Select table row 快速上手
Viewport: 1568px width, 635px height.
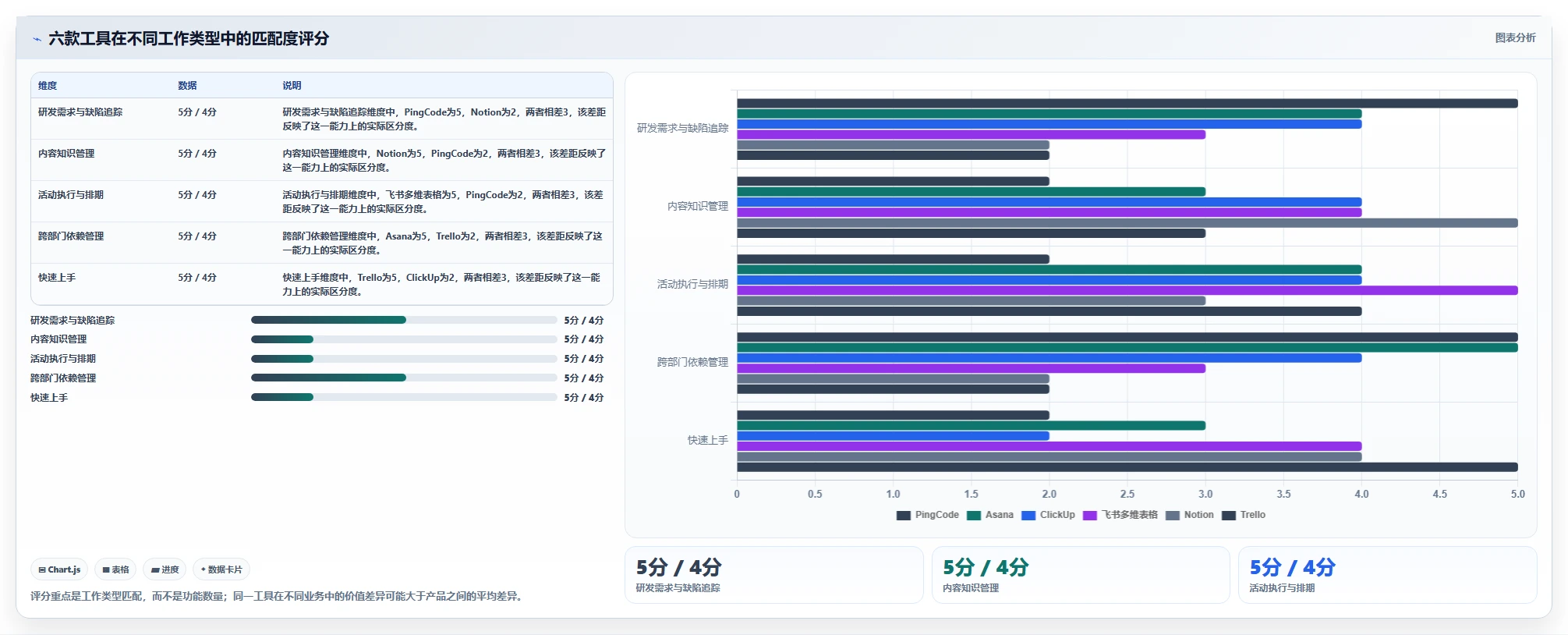click(x=322, y=284)
